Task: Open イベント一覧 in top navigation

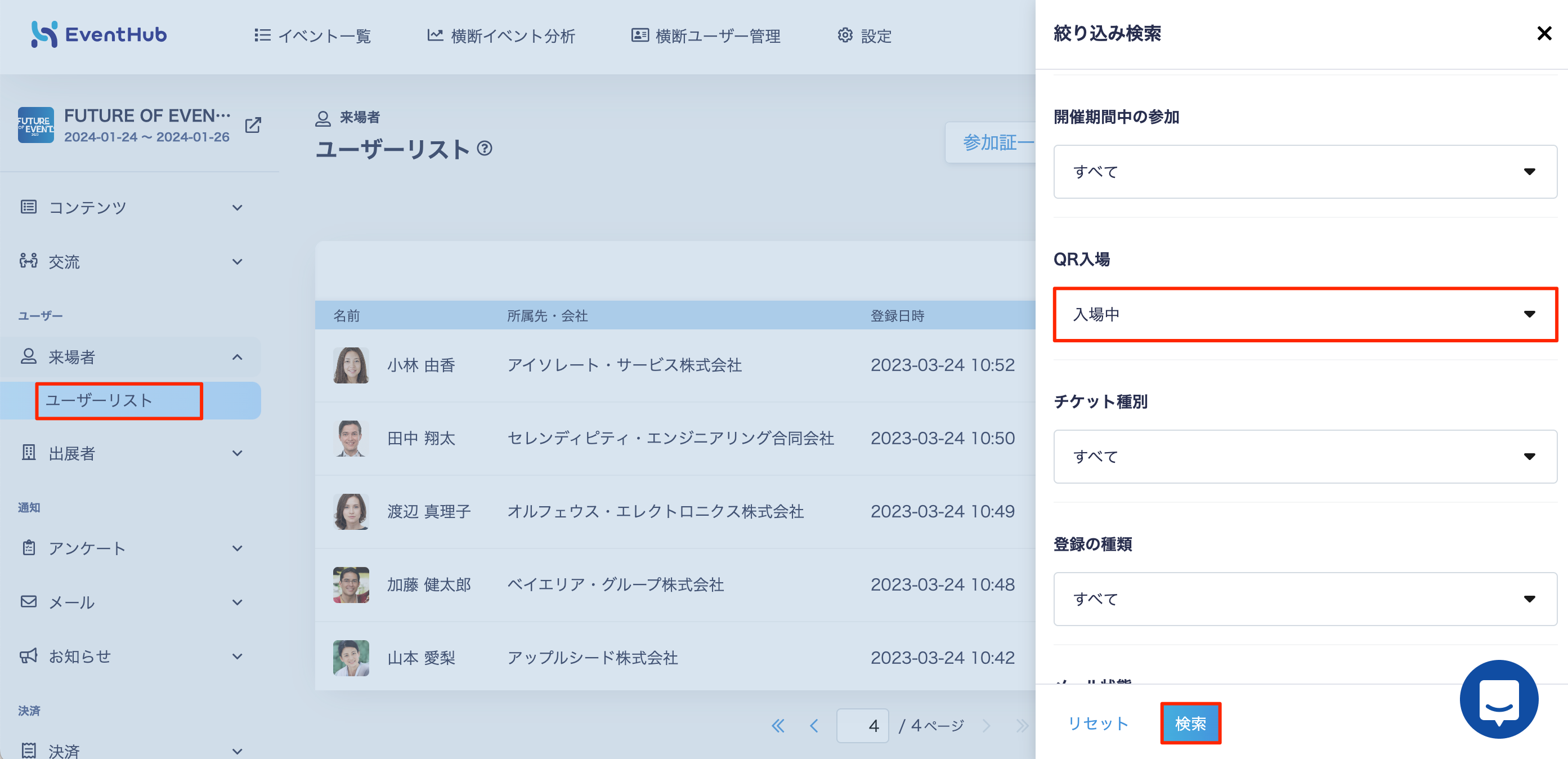Action: pos(312,36)
